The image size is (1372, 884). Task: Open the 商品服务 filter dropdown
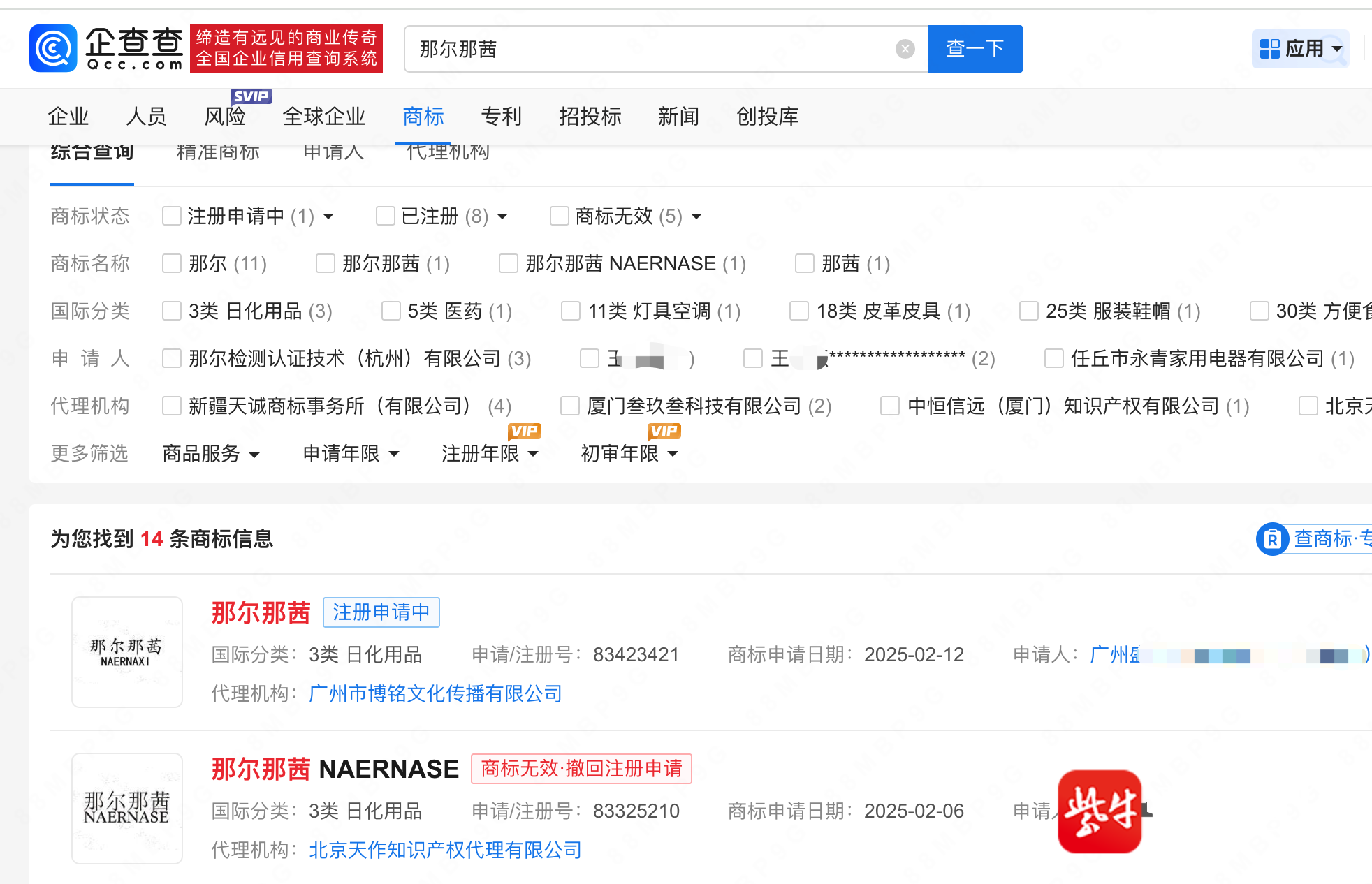coord(211,454)
